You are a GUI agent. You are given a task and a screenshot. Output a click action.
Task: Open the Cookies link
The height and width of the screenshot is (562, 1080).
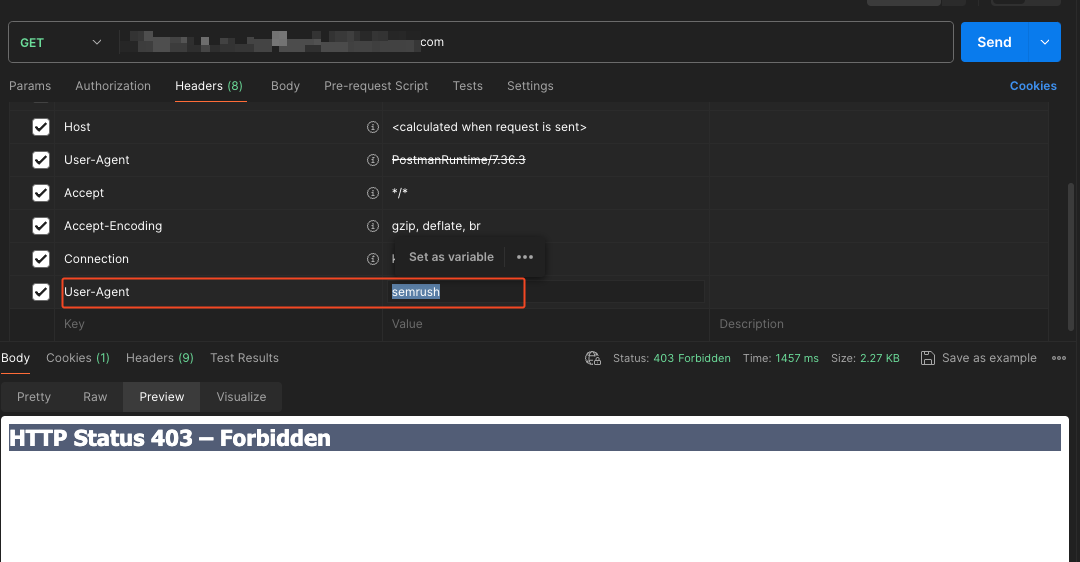[x=1033, y=86]
